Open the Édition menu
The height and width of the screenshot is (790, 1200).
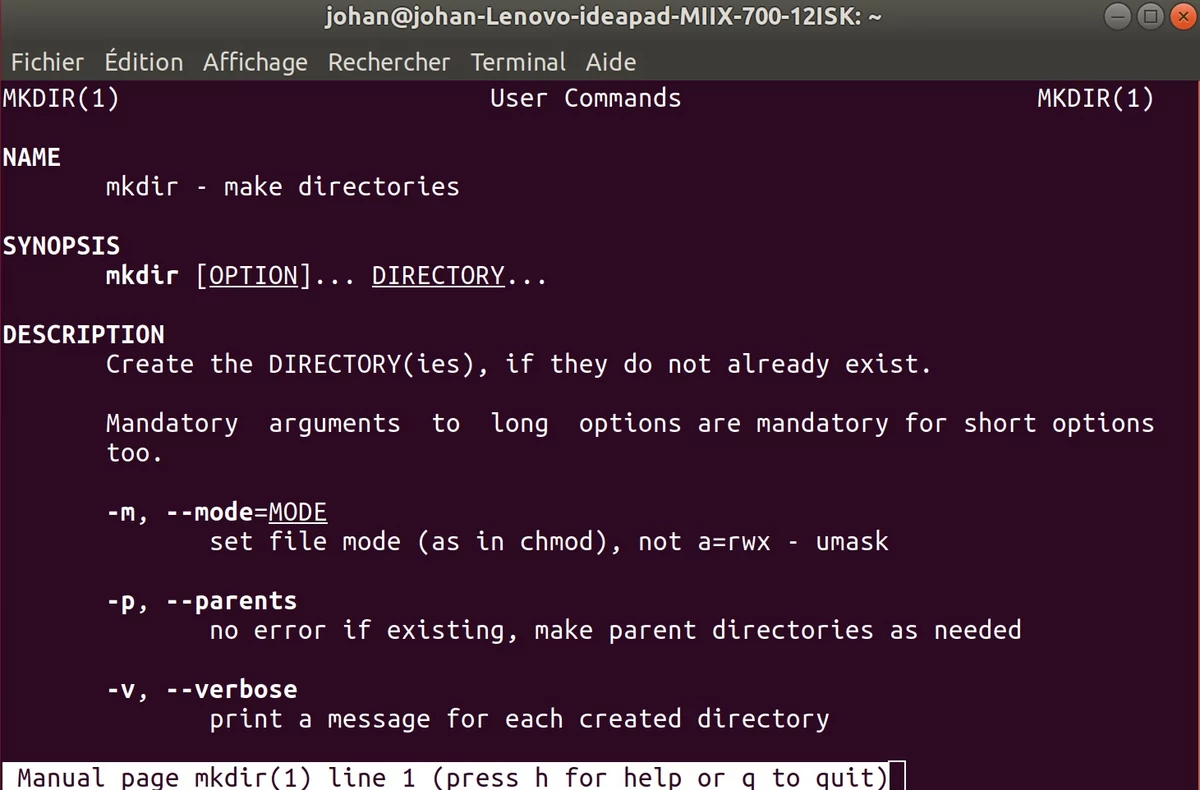[x=144, y=62]
